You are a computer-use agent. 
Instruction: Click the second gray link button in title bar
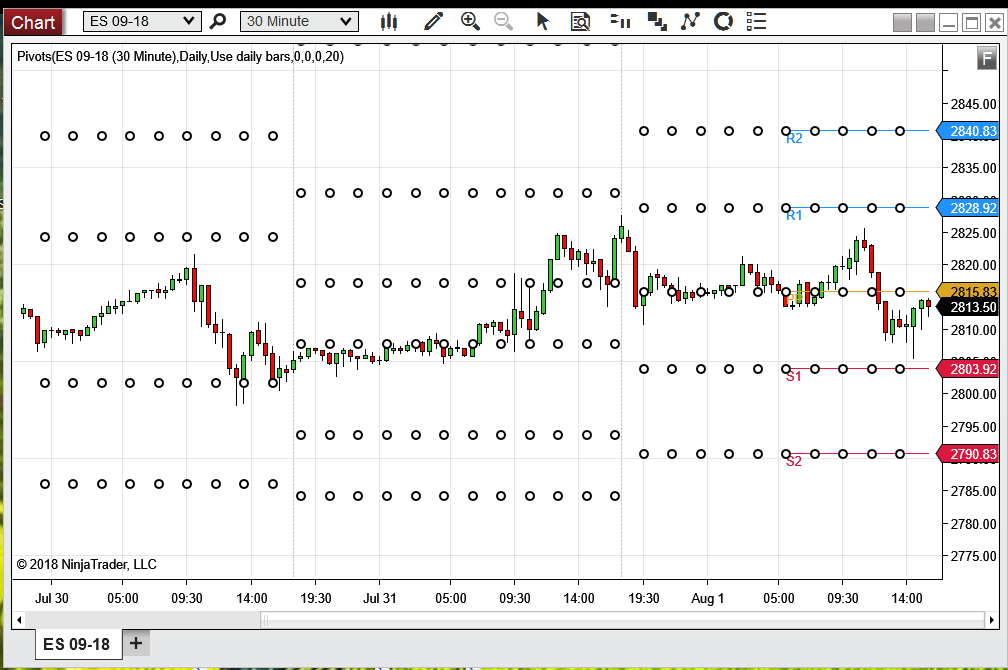[925, 23]
